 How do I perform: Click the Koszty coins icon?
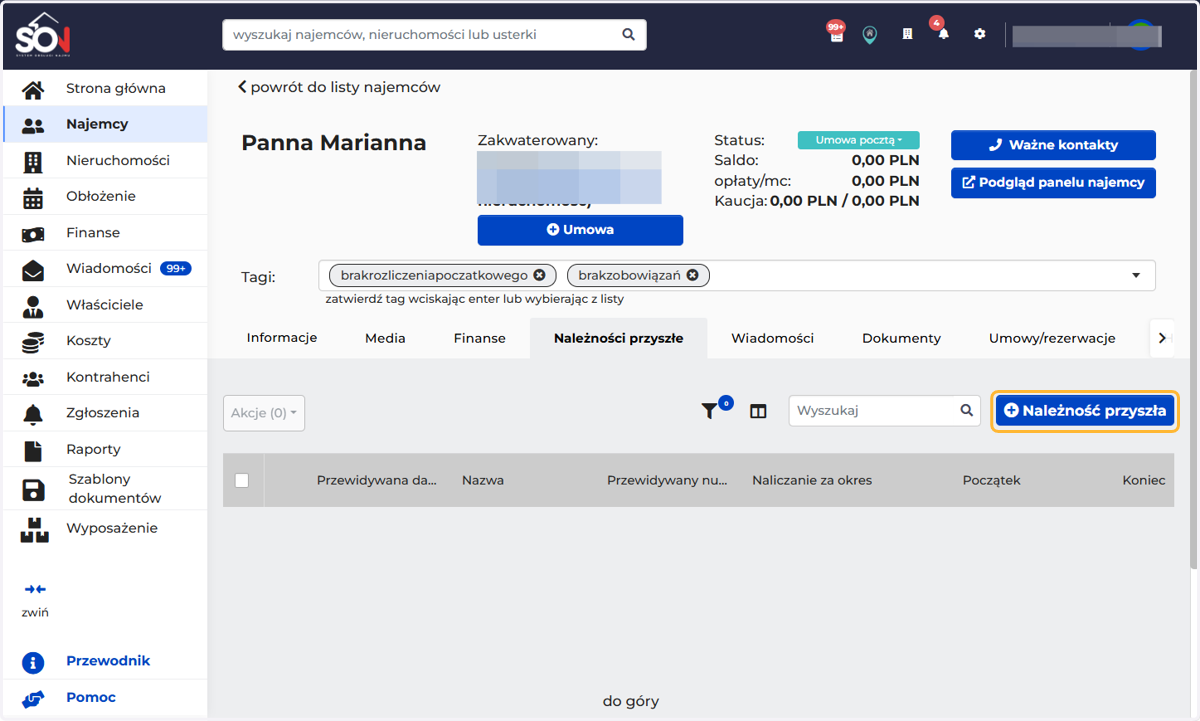[33, 341]
